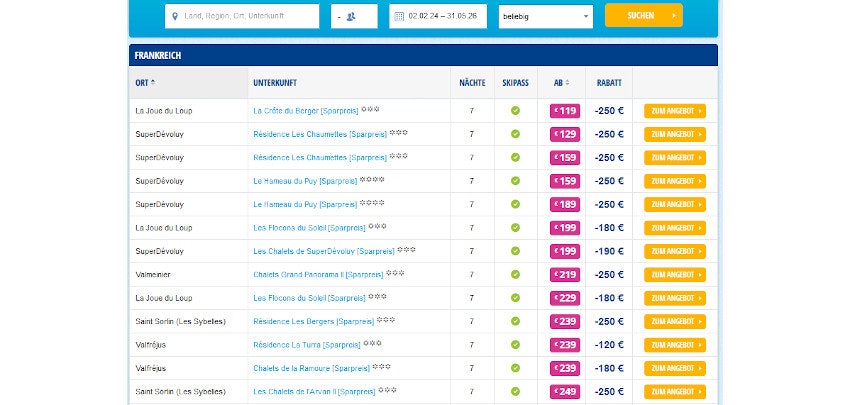Click the €249 price badge
The width and height of the screenshot is (850, 405).
(565, 392)
